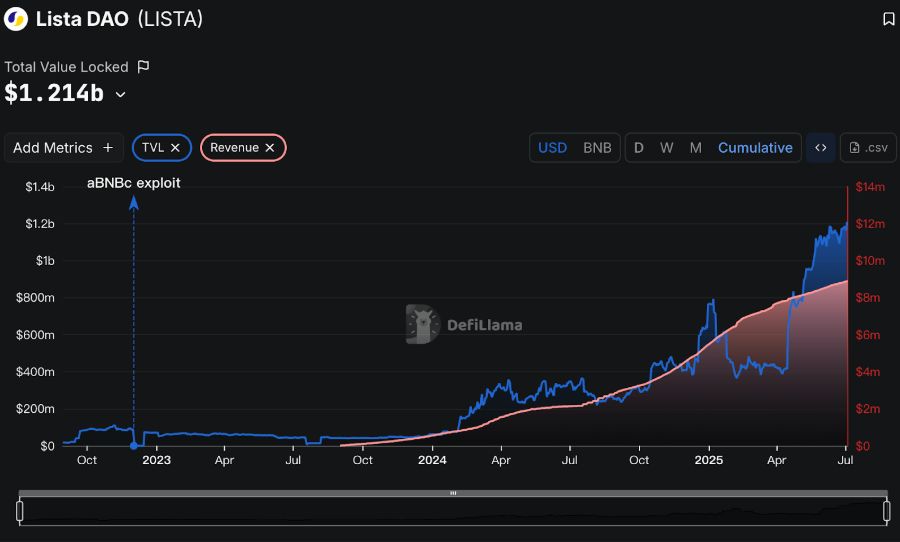900x542 pixels.
Task: Download data with the .csv button
Action: (x=868, y=148)
